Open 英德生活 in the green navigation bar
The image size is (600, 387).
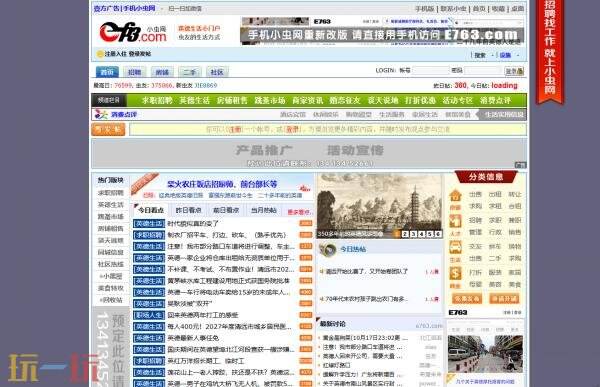click(194, 101)
